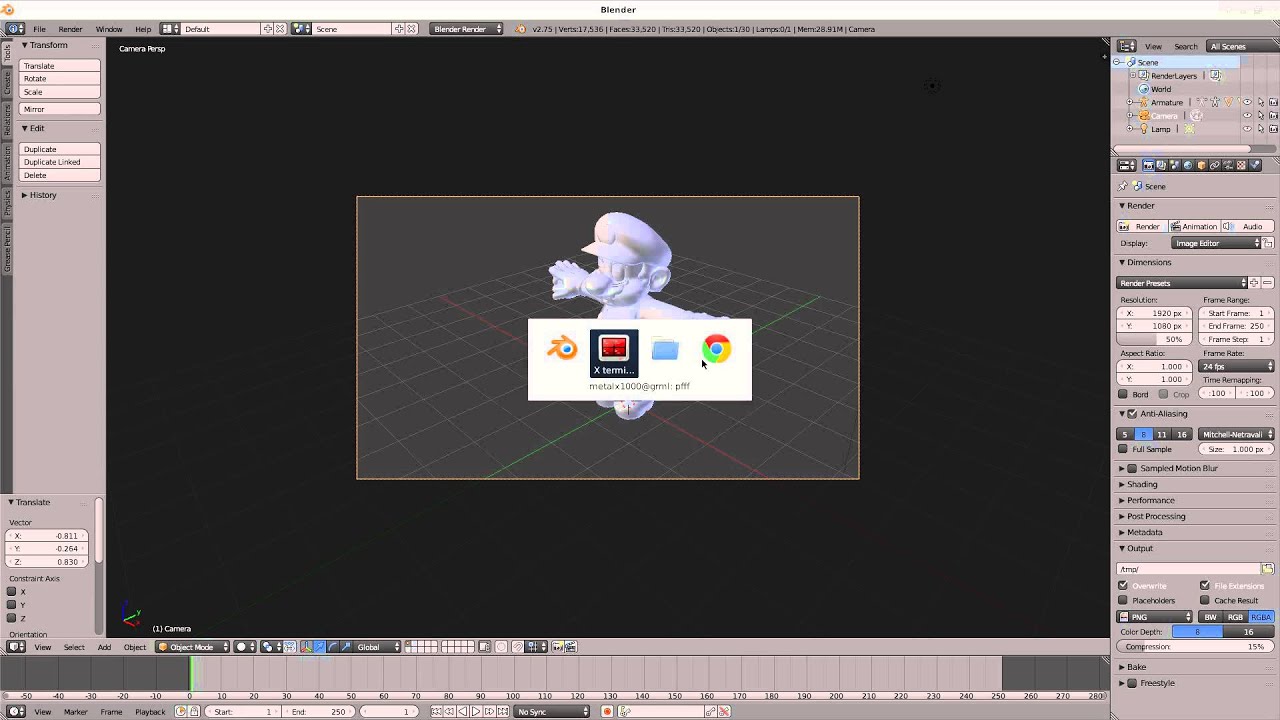Open the Playback menu in timeline
Screen dimensions: 1280x720
tap(150, 711)
